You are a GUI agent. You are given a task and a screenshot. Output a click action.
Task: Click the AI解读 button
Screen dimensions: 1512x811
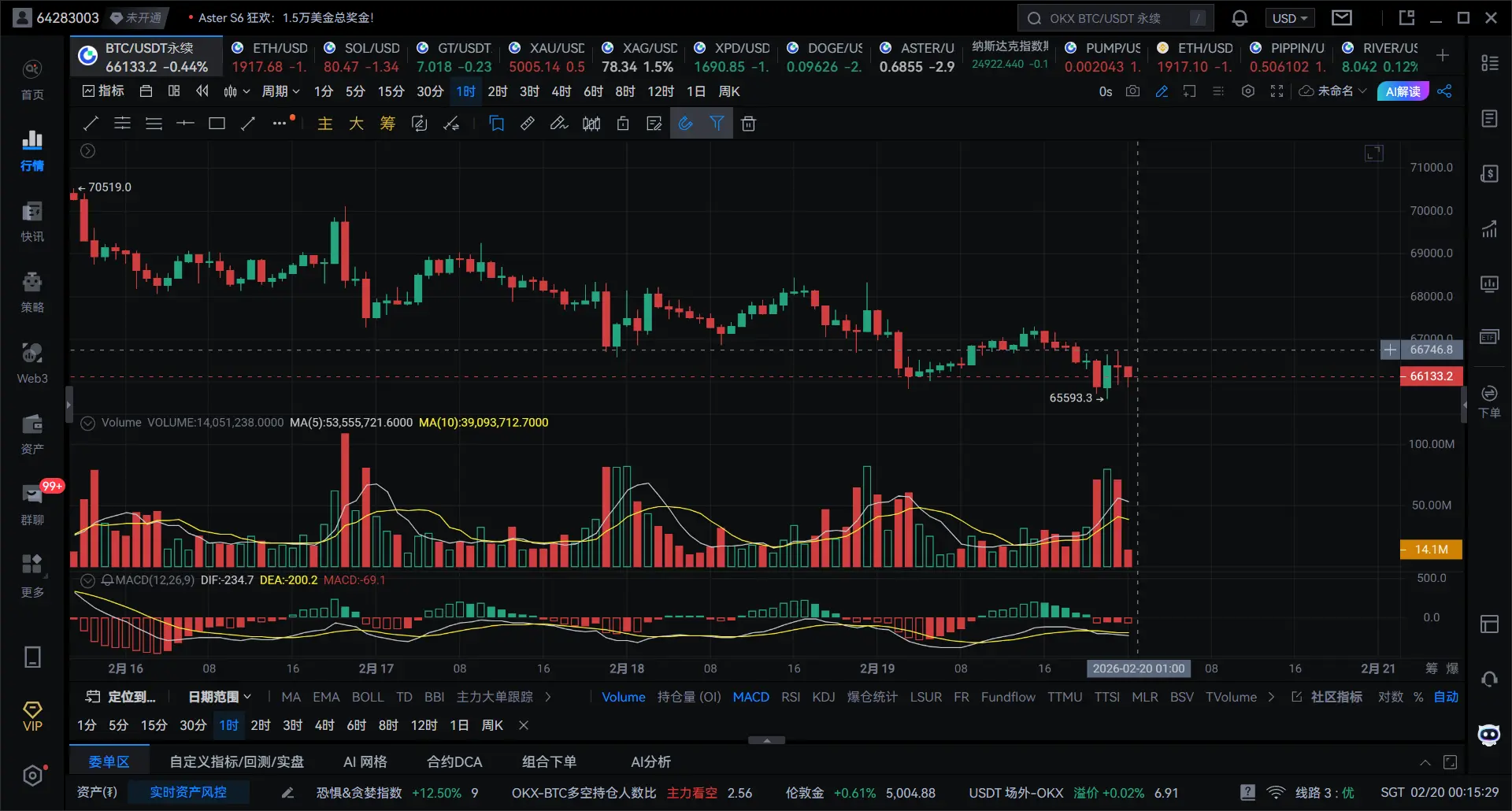tap(1403, 91)
